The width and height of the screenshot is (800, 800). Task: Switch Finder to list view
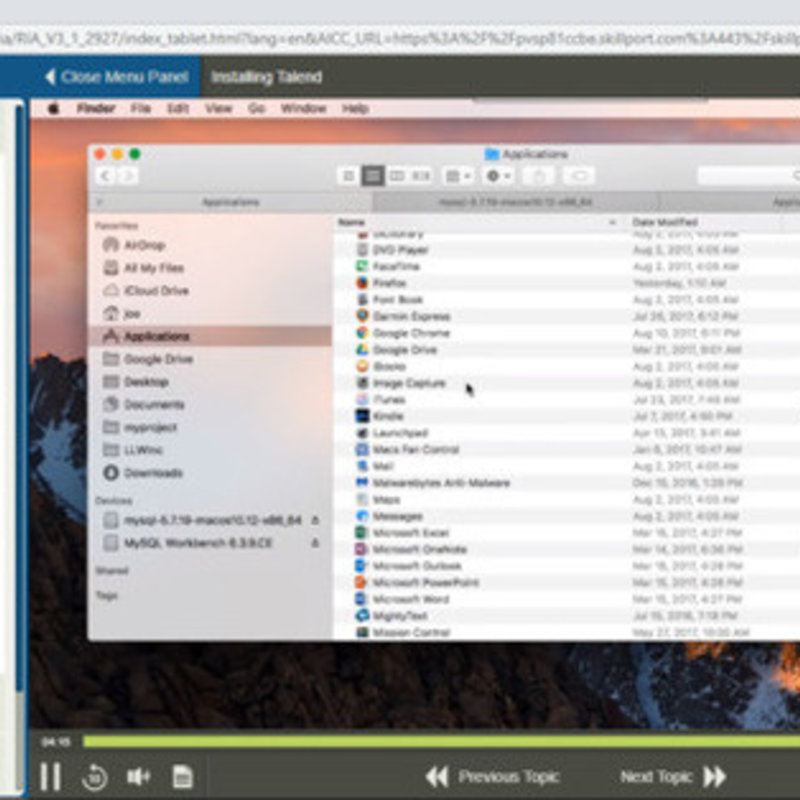click(373, 176)
